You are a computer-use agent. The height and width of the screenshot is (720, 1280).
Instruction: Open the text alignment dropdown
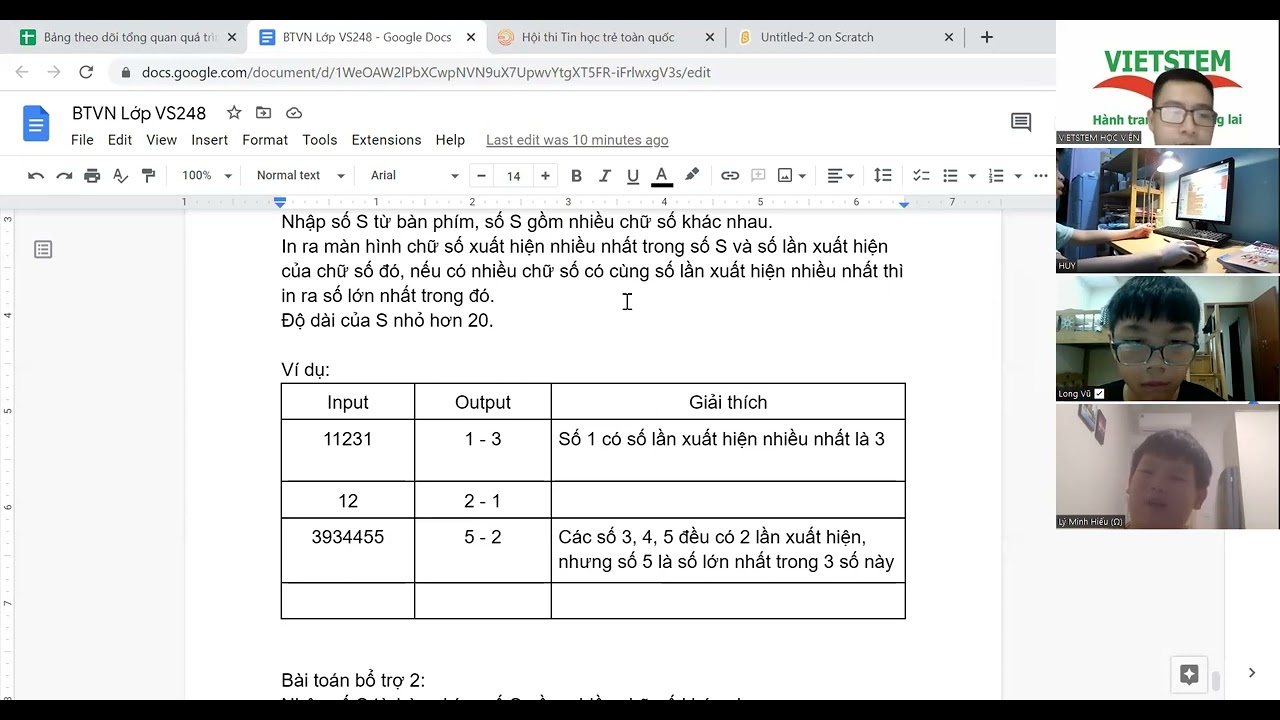(840, 176)
